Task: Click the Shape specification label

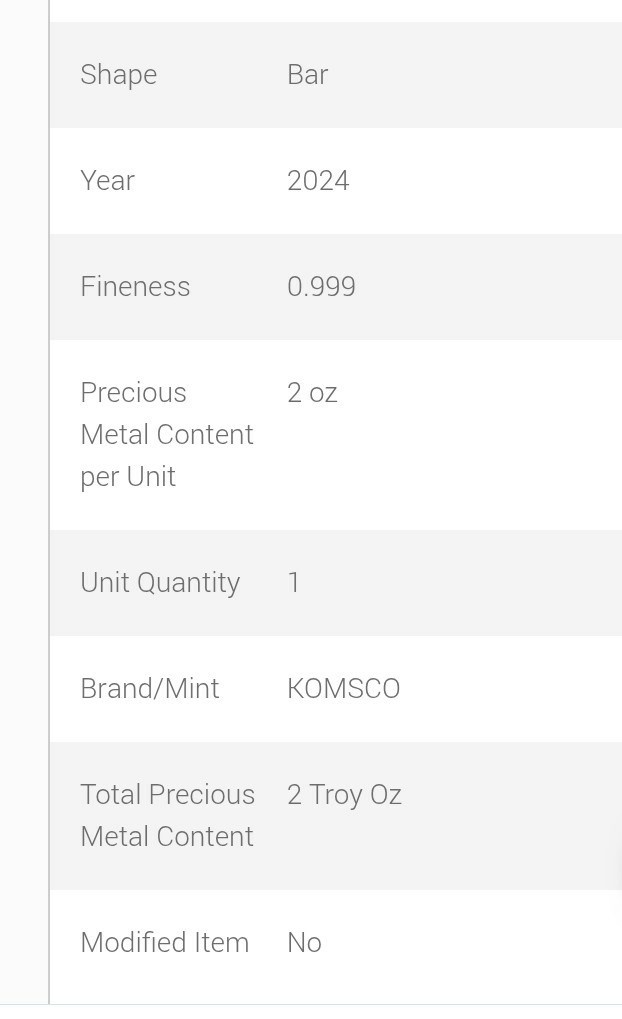Action: tap(118, 75)
